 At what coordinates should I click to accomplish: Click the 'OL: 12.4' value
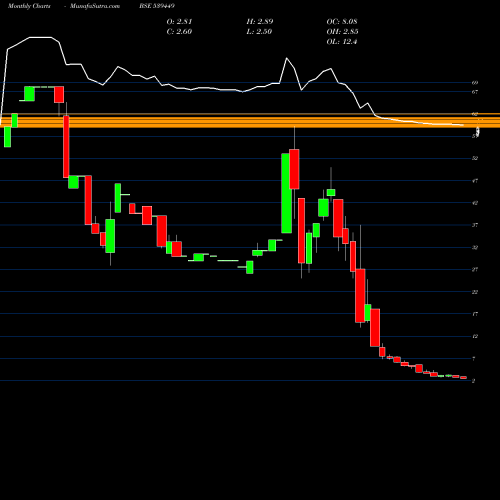click(342, 42)
